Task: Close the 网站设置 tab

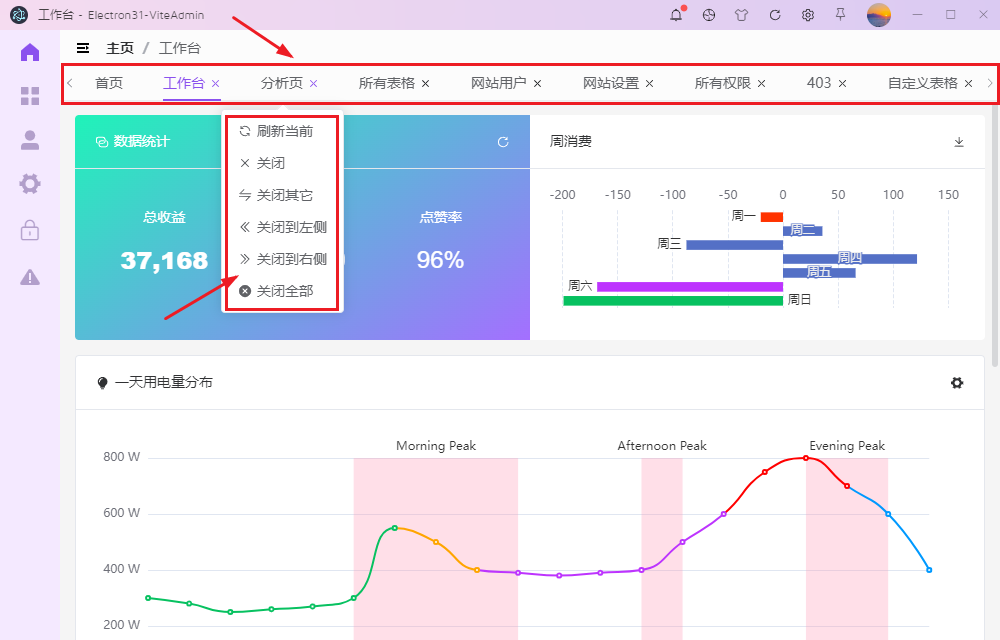Action: pyautogui.click(x=649, y=84)
